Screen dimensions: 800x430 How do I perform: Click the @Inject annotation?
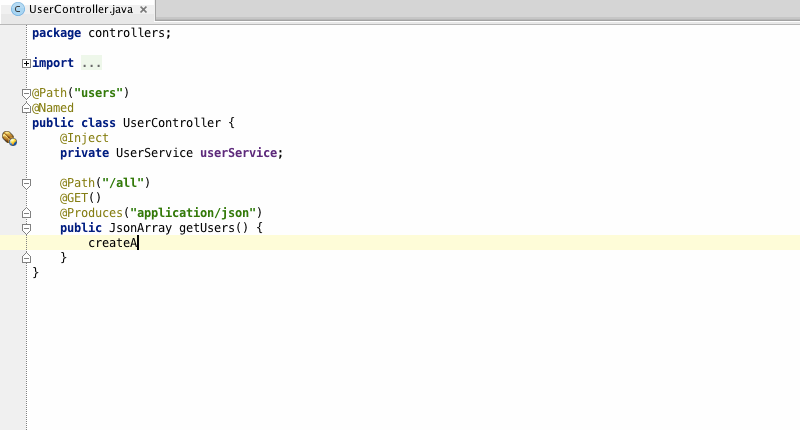click(84, 138)
